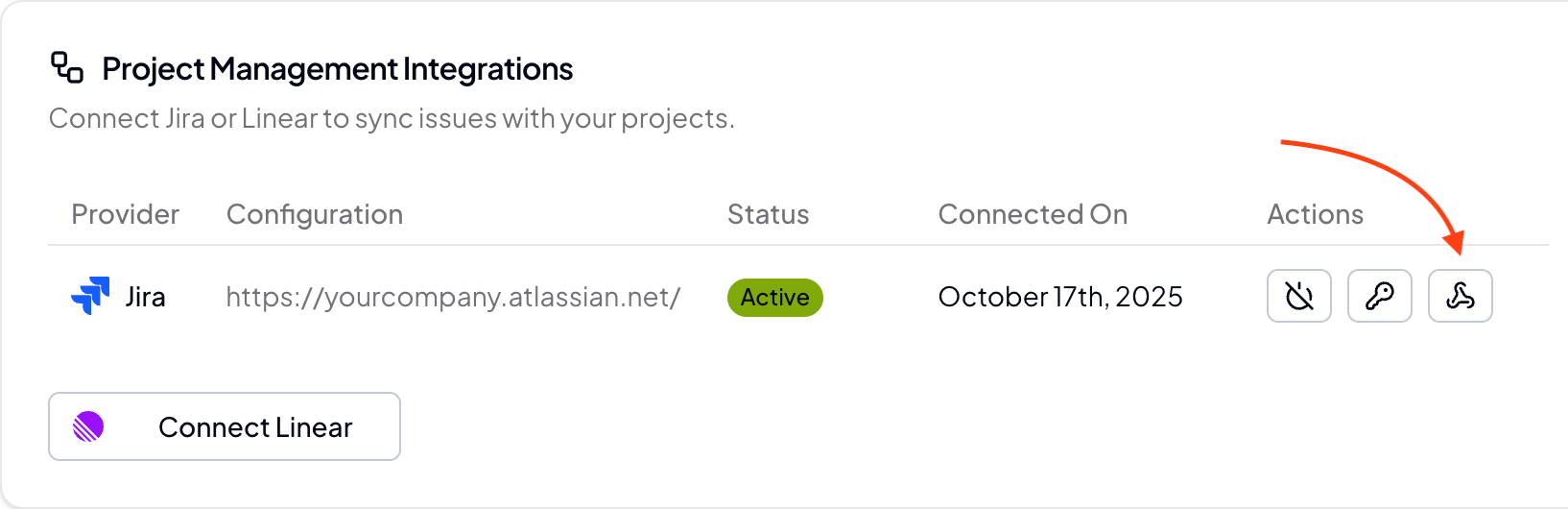Image resolution: width=1568 pixels, height=509 pixels.
Task: Click the Configuration column header
Action: pyautogui.click(x=314, y=214)
